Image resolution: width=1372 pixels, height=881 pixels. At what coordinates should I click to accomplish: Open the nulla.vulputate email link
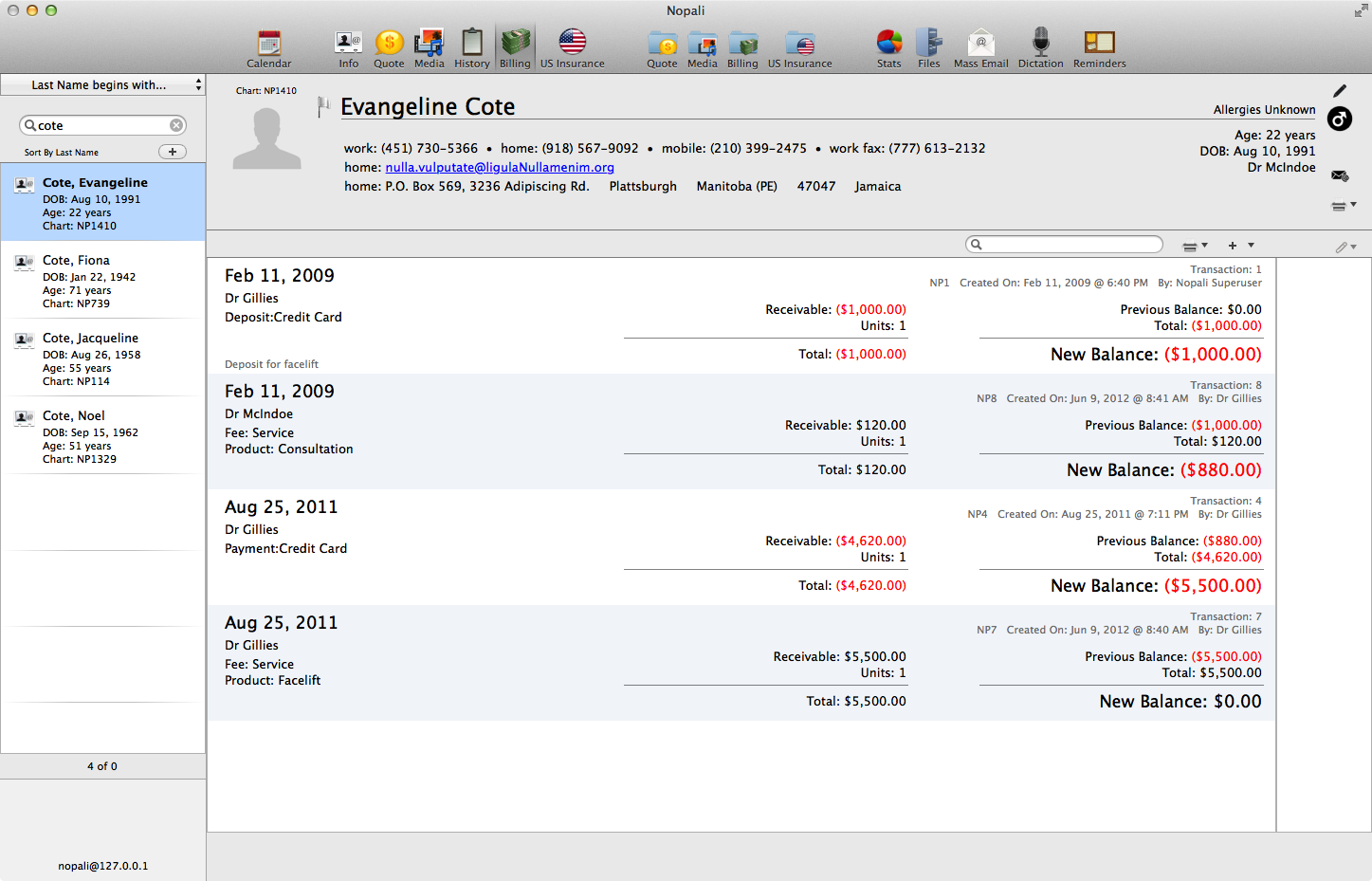(x=500, y=167)
